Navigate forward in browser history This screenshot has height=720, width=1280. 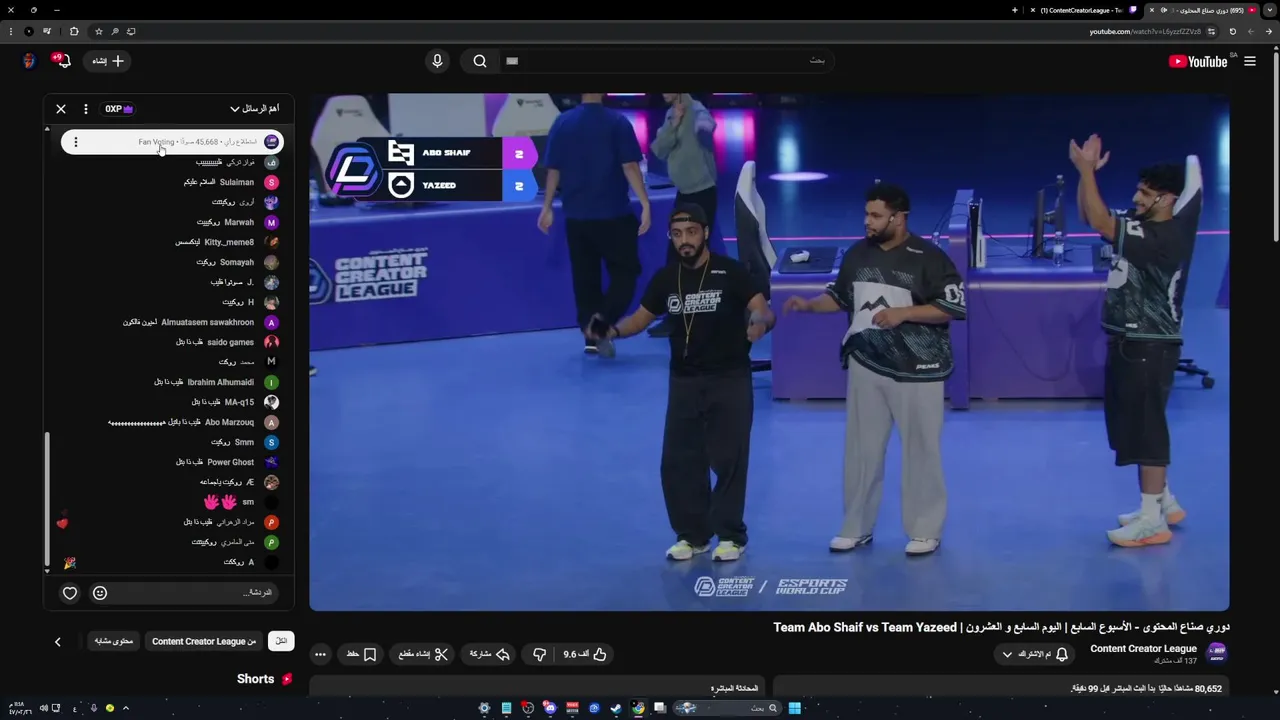(x=1250, y=31)
